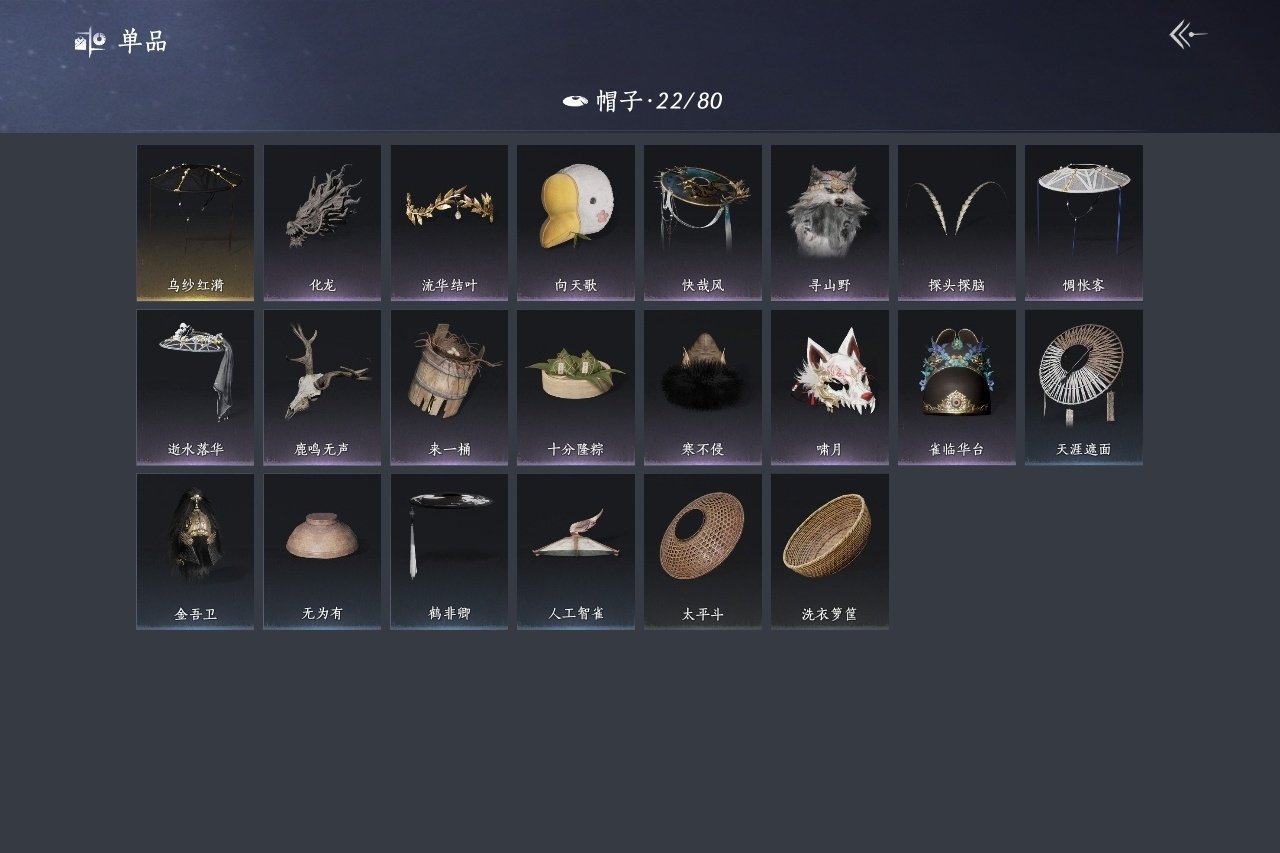
Task: Choose the 流华结叶 golden leaf crown
Action: [449, 222]
